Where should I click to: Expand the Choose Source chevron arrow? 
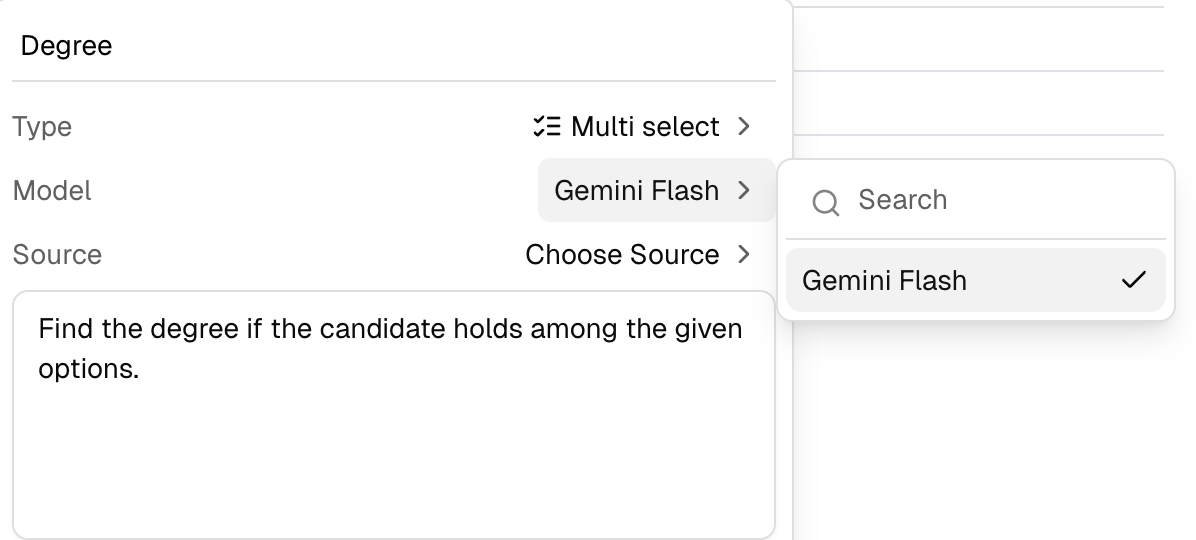[x=743, y=254]
